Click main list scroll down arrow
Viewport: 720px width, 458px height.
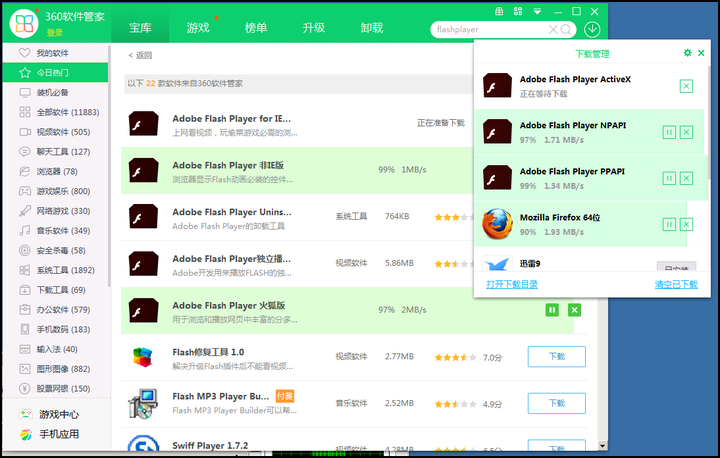pyautogui.click(x=602, y=446)
